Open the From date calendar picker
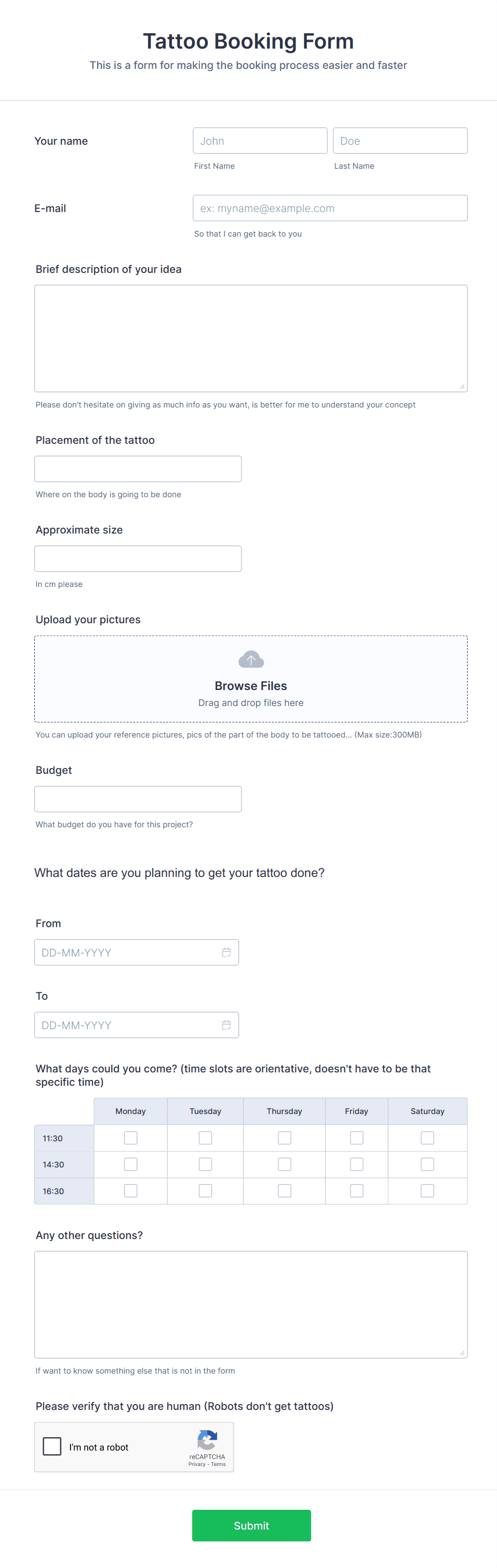 pyautogui.click(x=227, y=952)
